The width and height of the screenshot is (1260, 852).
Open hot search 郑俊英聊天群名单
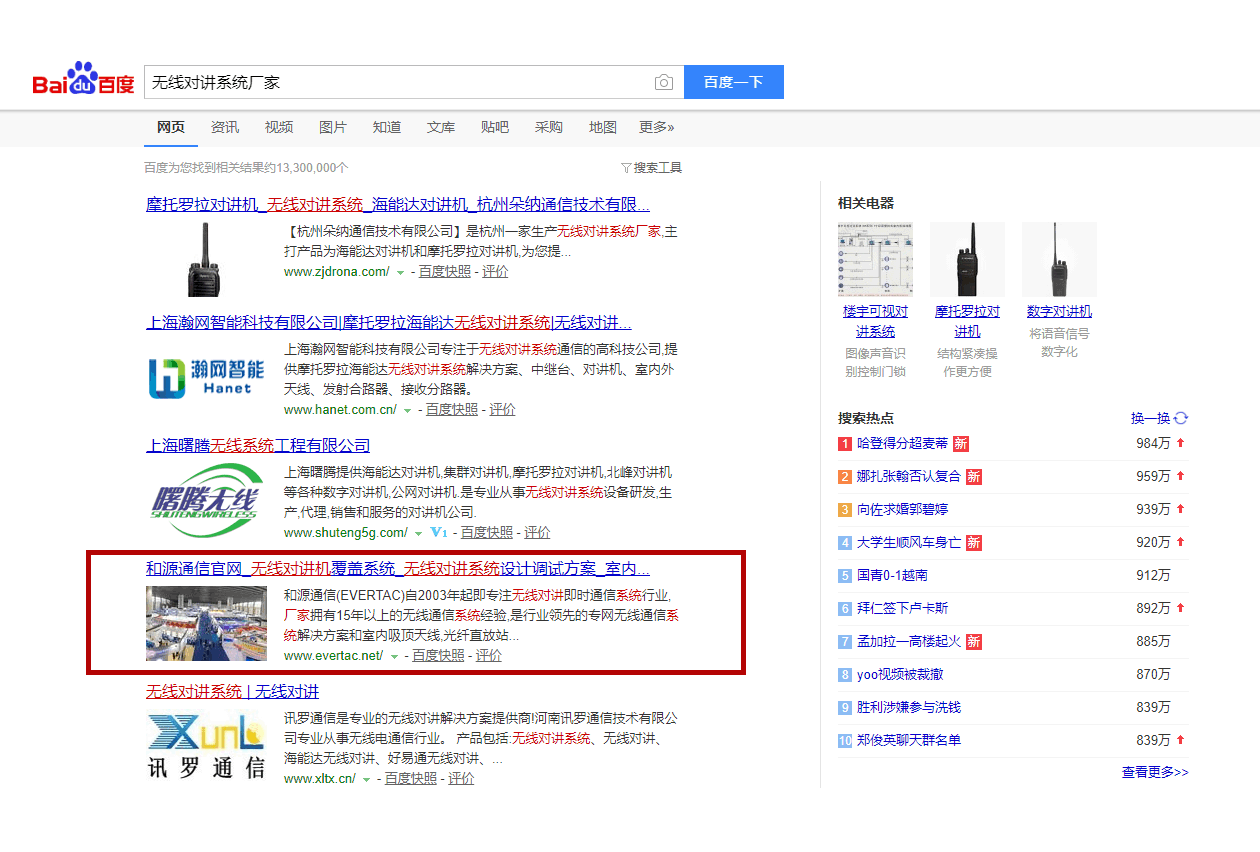[909, 740]
